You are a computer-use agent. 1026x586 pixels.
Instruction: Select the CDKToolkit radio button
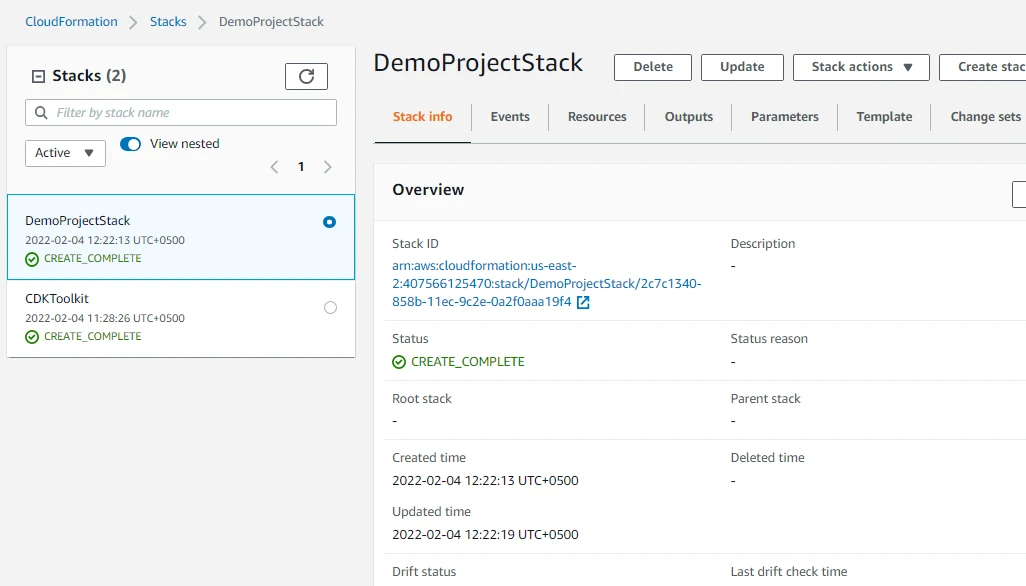coord(330,308)
